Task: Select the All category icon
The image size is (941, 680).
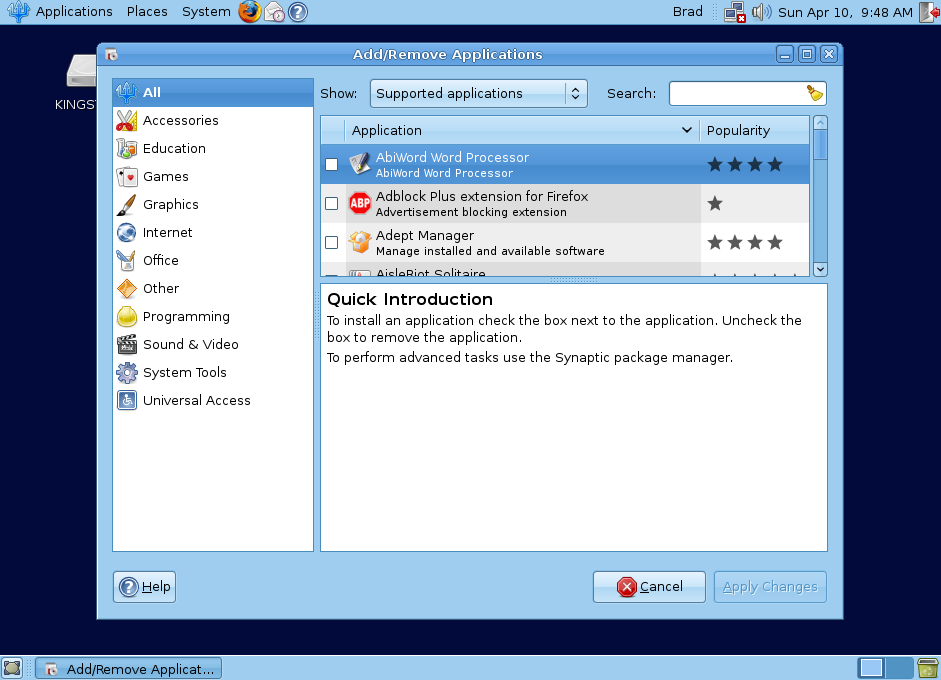Action: [x=127, y=92]
